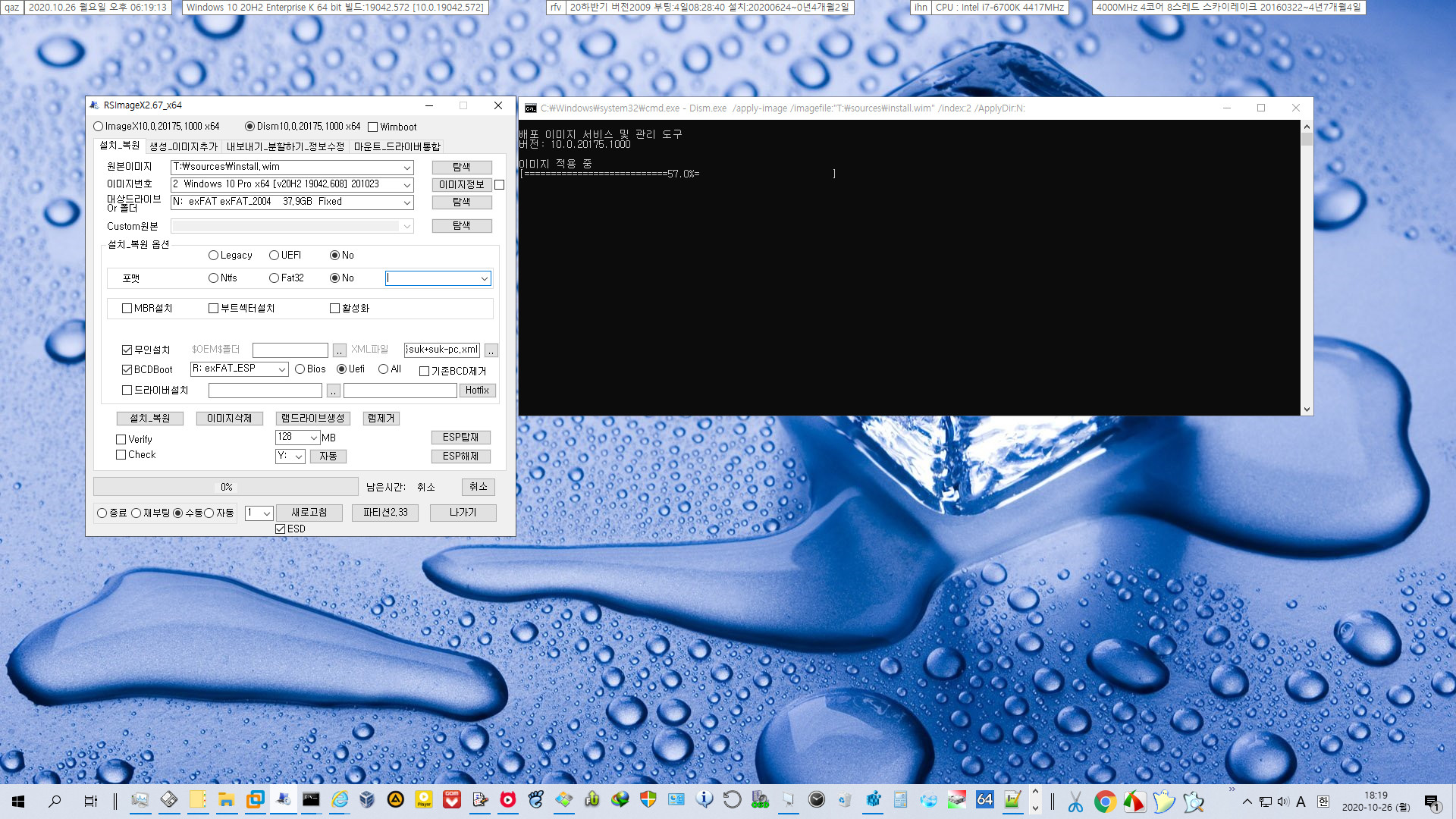Expand the 이미지번호 Windows 10 Pro dropdown
This screenshot has width=1456, height=819.
click(x=407, y=185)
